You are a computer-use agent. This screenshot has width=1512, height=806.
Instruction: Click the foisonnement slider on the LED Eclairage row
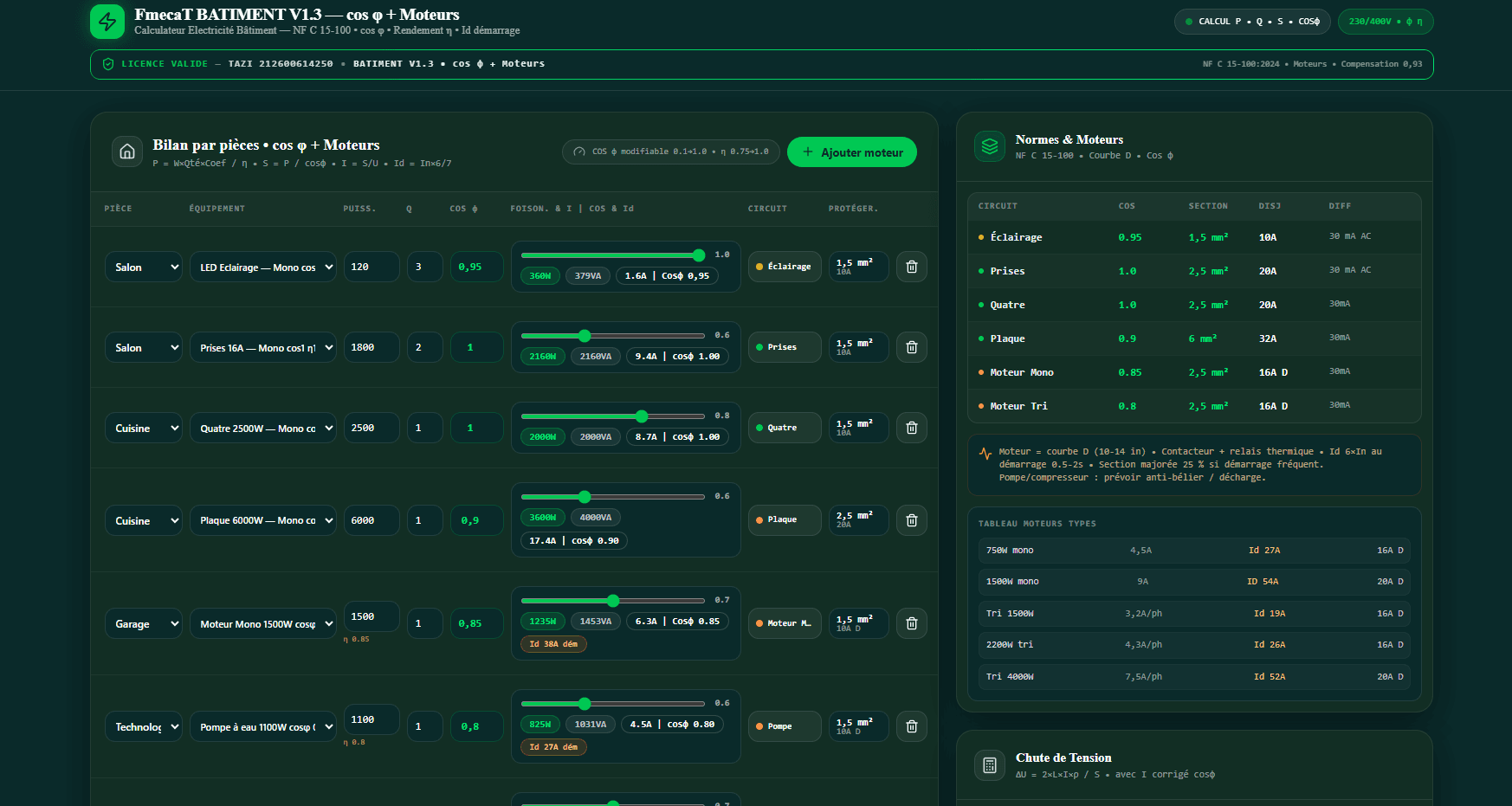coord(613,255)
